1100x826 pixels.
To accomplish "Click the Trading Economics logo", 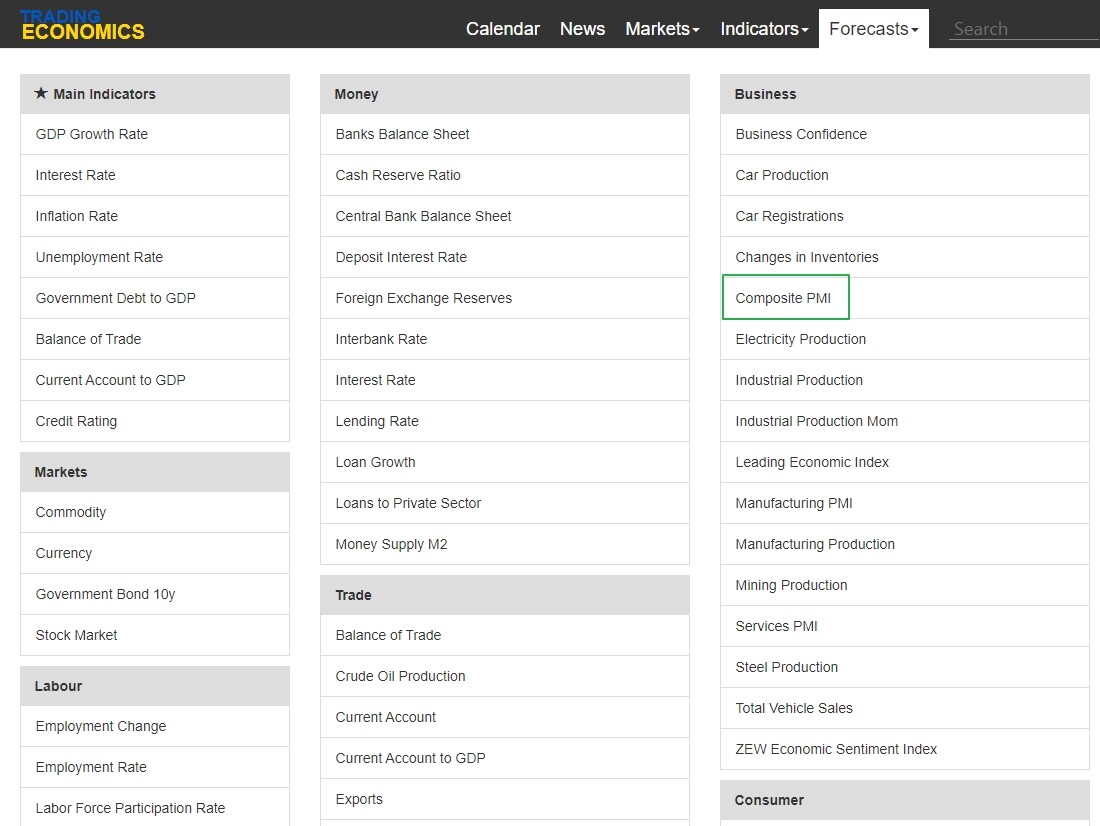I will point(82,25).
